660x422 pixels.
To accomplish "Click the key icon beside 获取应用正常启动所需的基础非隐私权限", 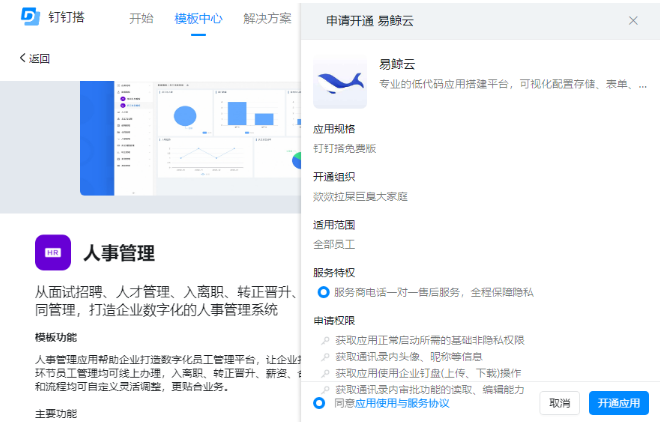I will tap(325, 340).
